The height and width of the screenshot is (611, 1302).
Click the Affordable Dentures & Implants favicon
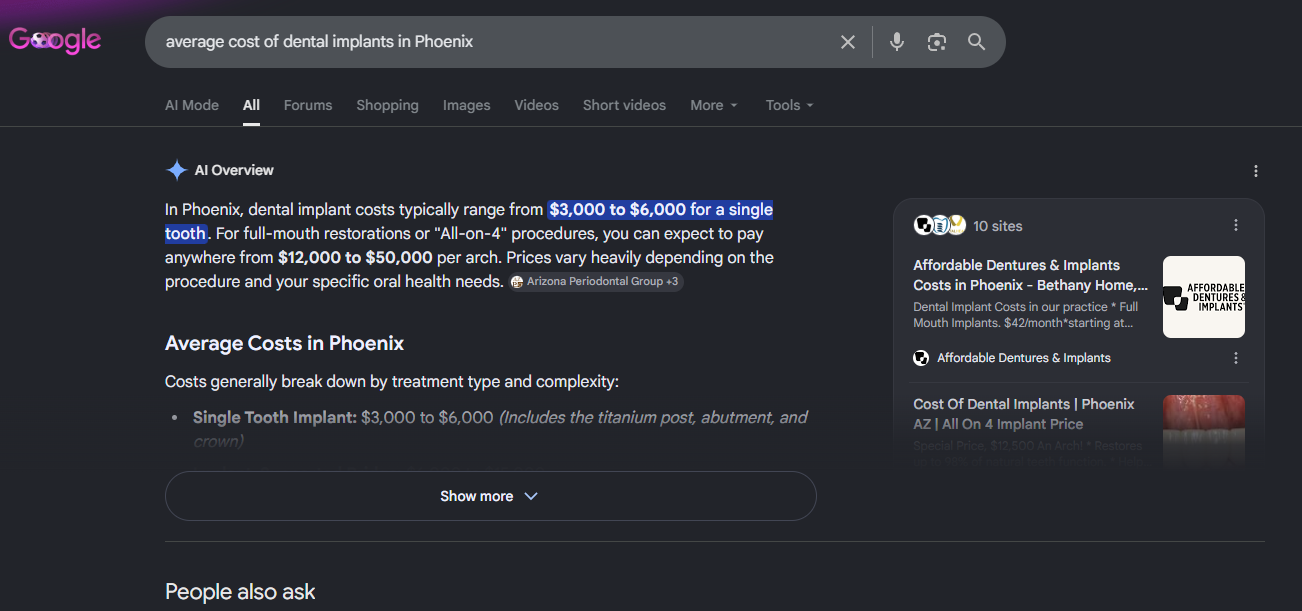pos(921,358)
